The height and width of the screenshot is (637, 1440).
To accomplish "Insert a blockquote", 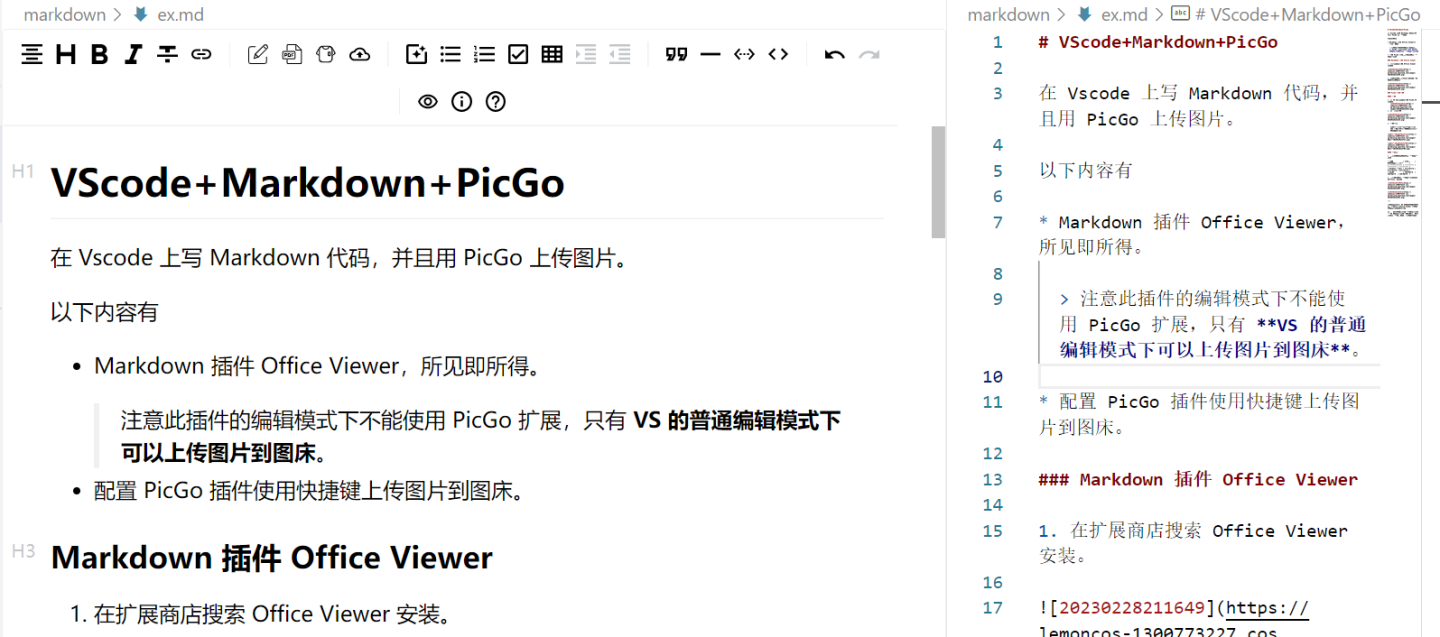I will point(677,54).
